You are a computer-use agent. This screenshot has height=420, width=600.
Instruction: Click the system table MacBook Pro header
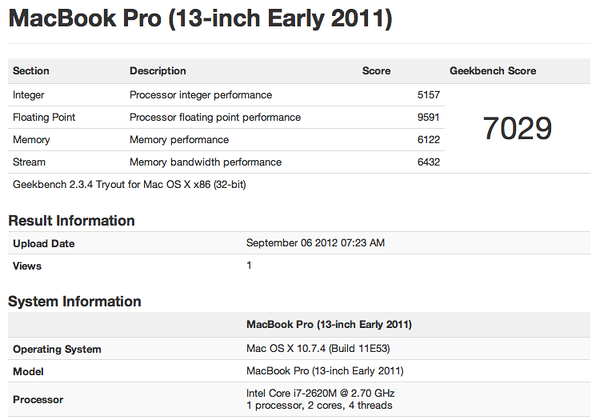[329, 324]
